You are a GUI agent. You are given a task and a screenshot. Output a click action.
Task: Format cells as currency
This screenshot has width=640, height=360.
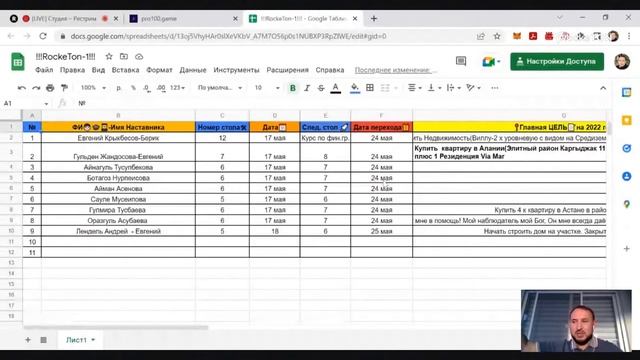point(119,88)
